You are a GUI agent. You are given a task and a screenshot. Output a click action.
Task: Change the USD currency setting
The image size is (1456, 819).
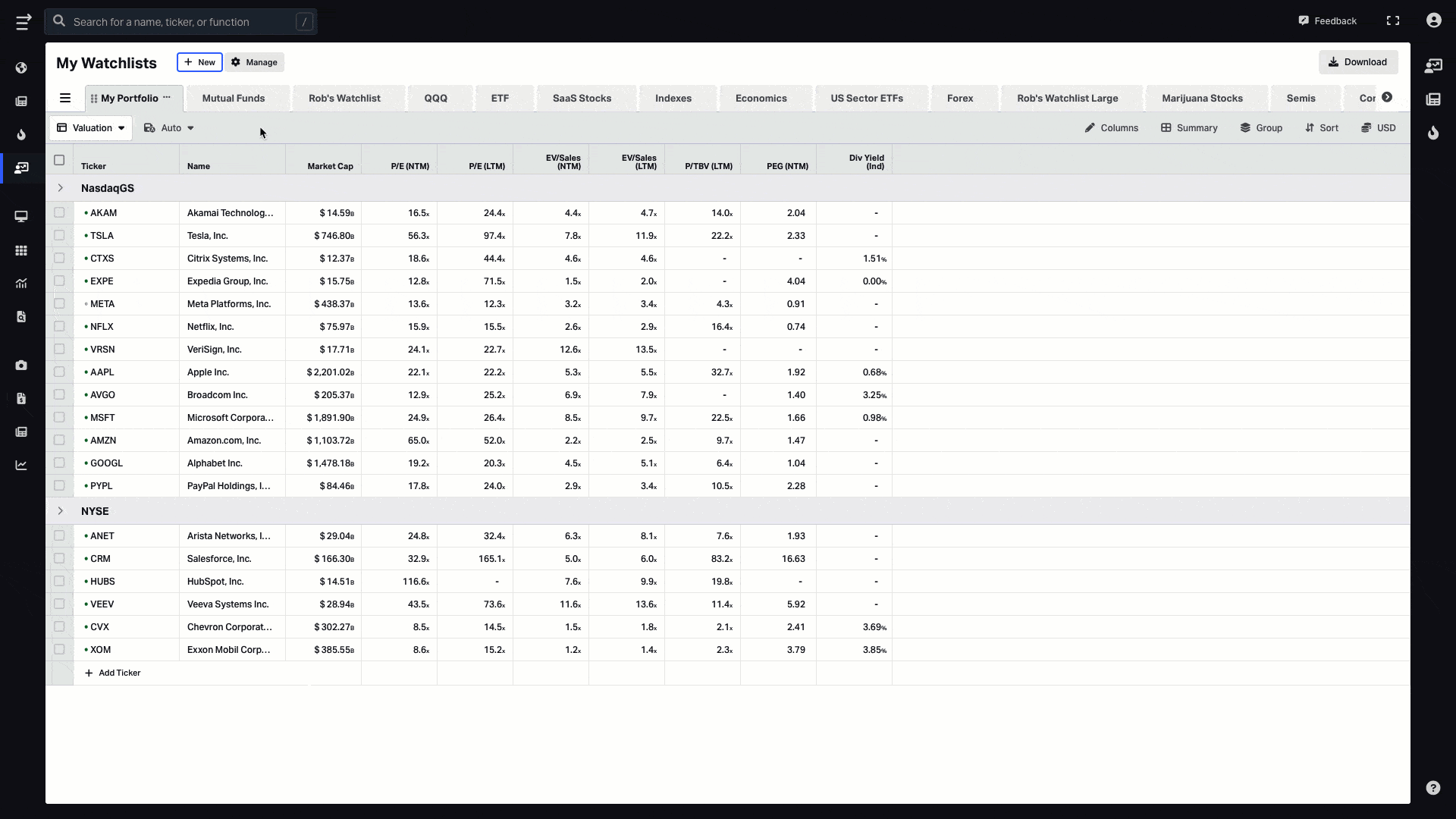[1378, 128]
